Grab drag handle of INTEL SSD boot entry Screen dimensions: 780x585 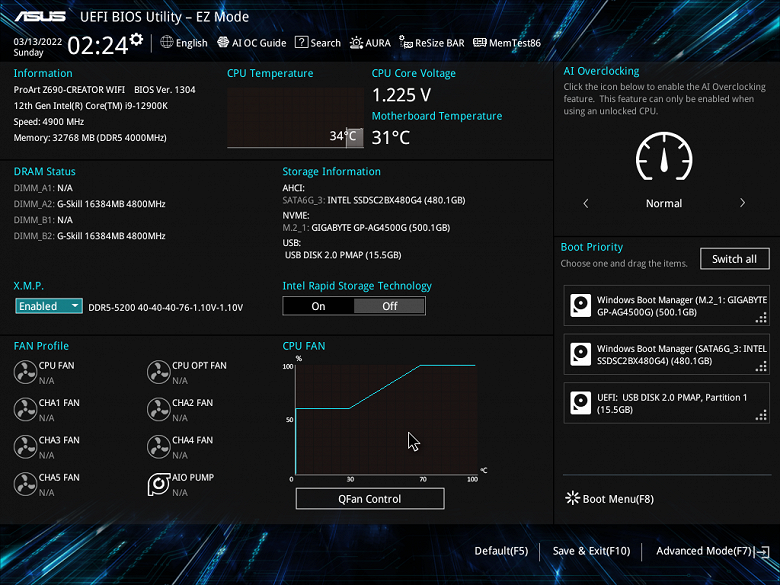coord(761,367)
